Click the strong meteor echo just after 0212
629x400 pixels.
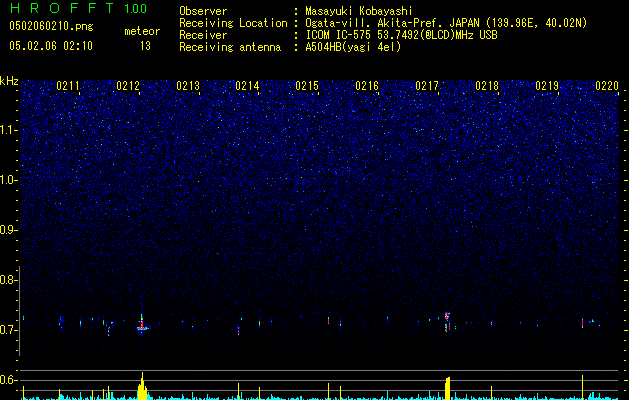(142, 324)
